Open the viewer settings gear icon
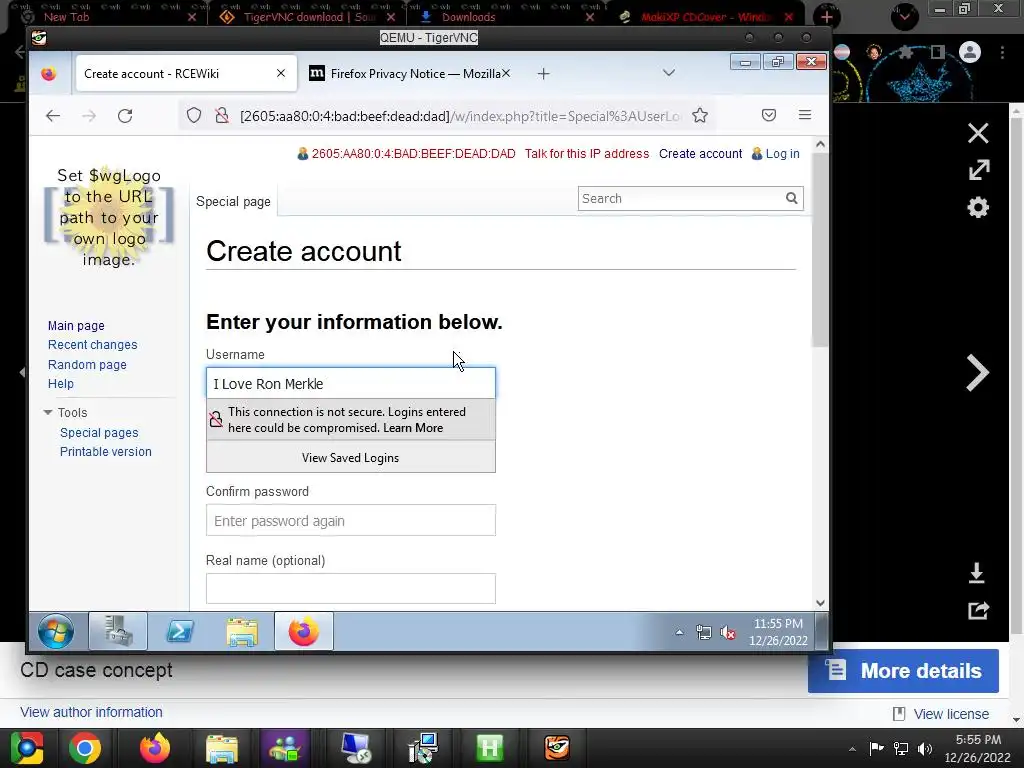Viewport: 1024px width, 768px height. [x=978, y=208]
